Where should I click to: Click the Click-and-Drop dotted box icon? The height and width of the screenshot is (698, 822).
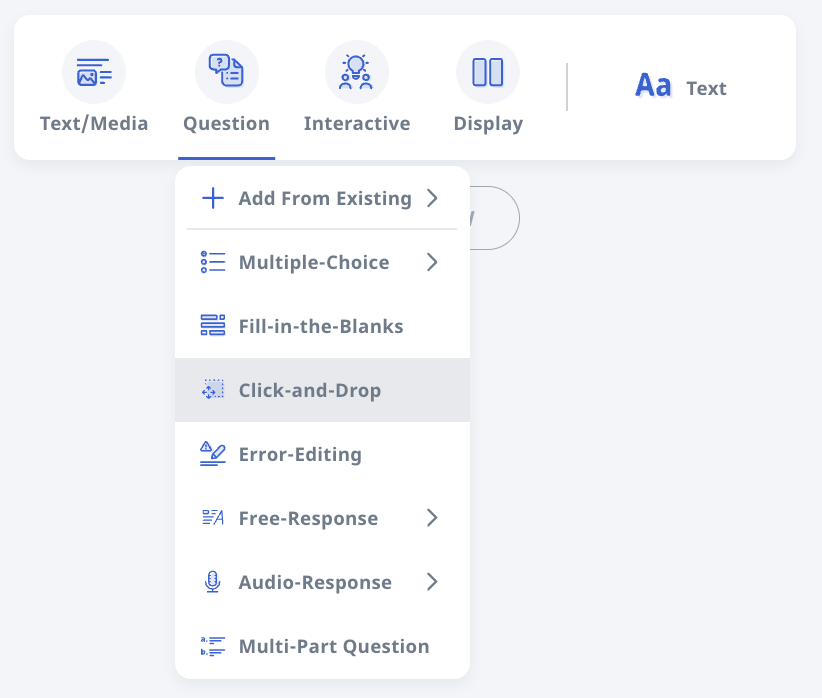213,390
